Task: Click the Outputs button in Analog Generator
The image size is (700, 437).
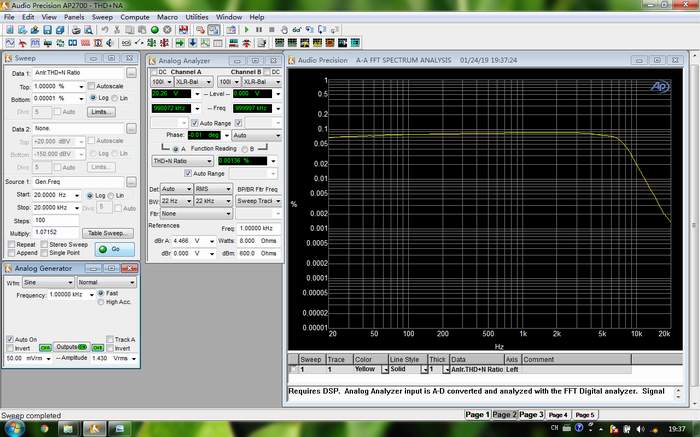Action: pos(71,347)
